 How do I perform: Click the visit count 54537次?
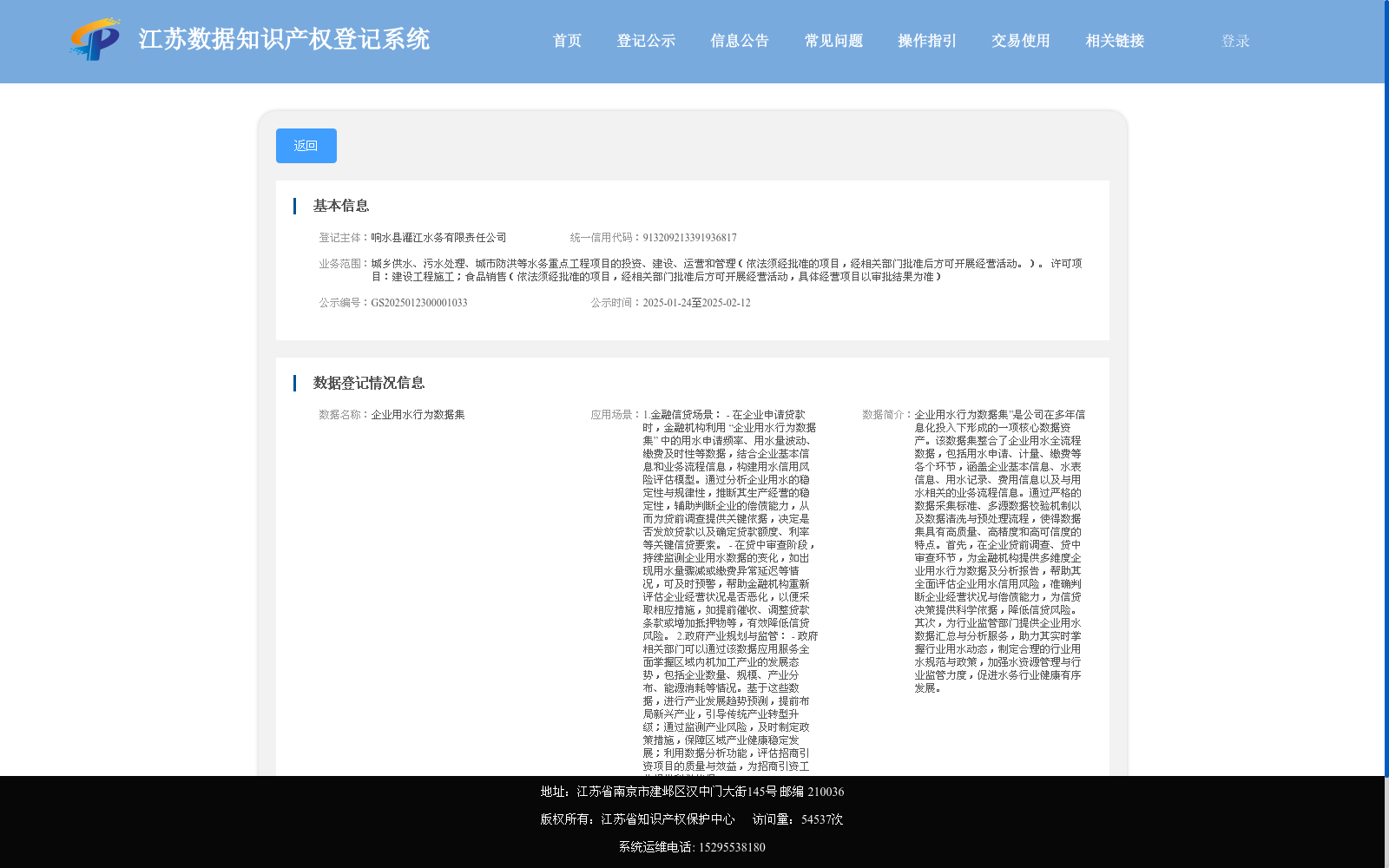point(822,819)
